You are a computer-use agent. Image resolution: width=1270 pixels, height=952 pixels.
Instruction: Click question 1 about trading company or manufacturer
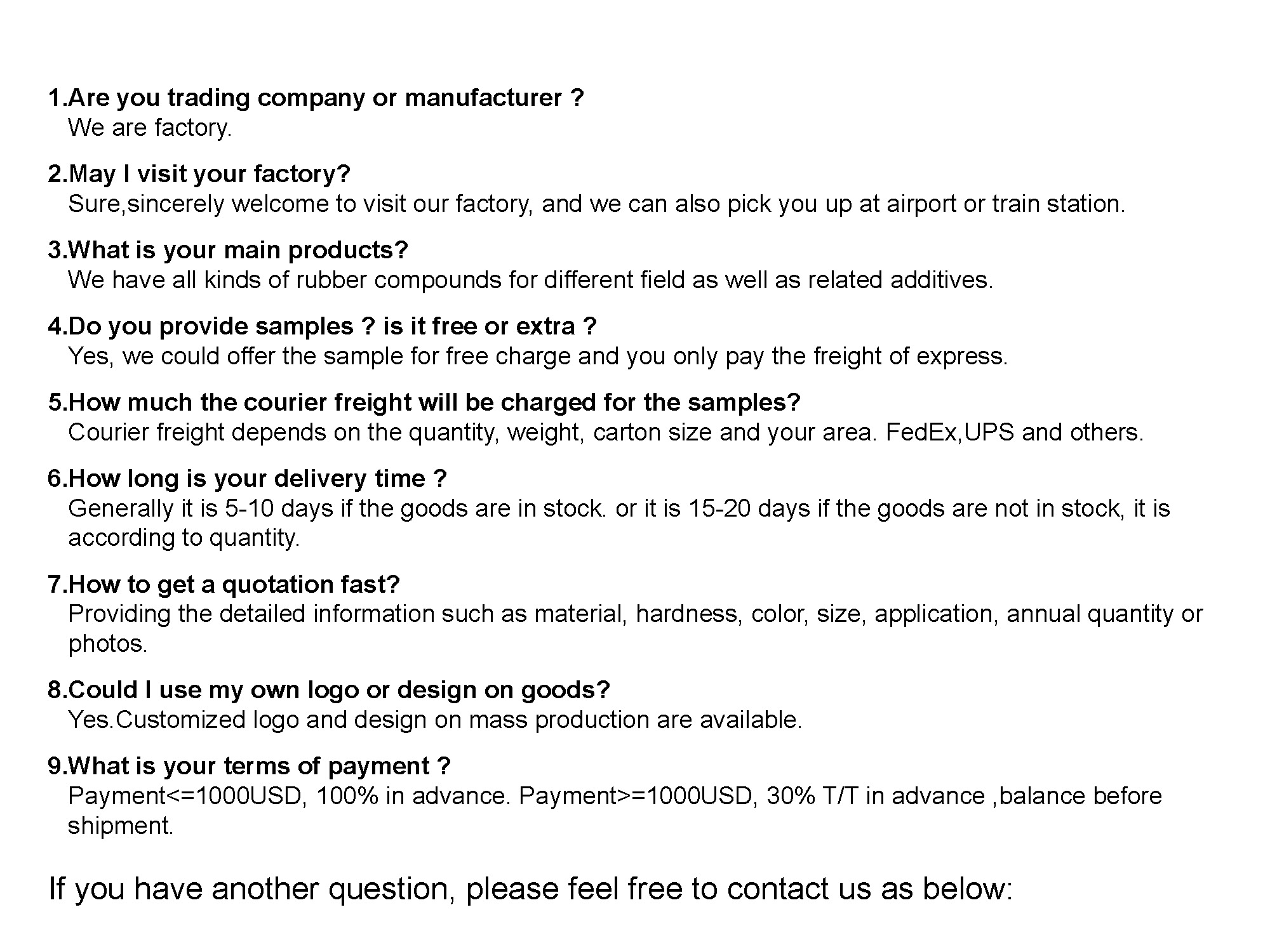pyautogui.click(x=316, y=98)
